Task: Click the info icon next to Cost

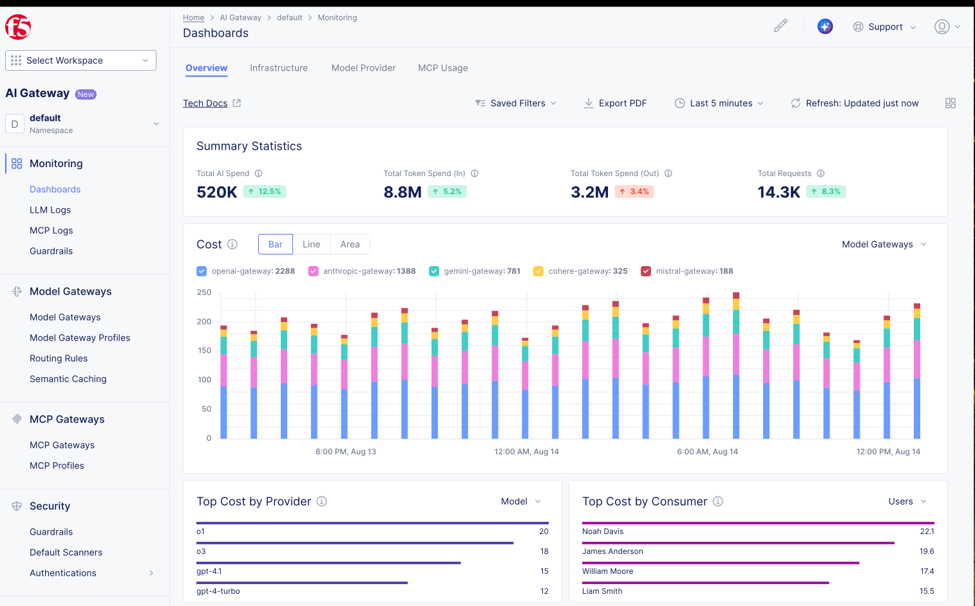Action: pyautogui.click(x=233, y=244)
